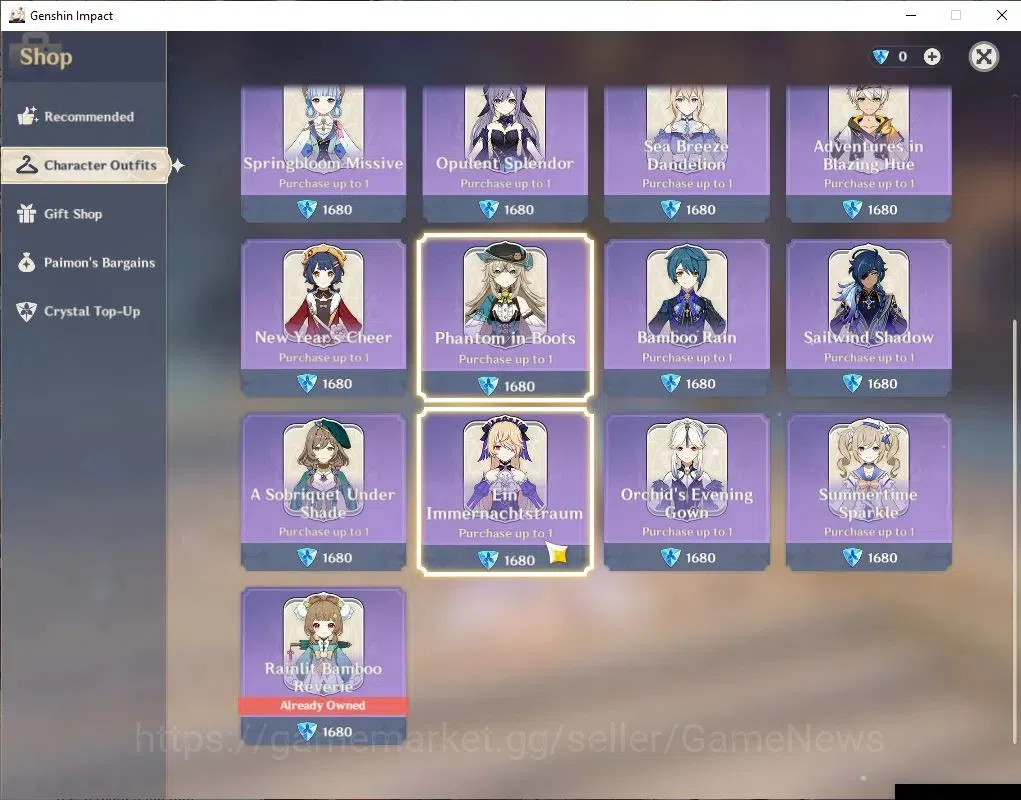Viewport: 1021px width, 800px height.
Task: Click the crystal icon beside Crystal Top-Up
Action: pos(27,311)
